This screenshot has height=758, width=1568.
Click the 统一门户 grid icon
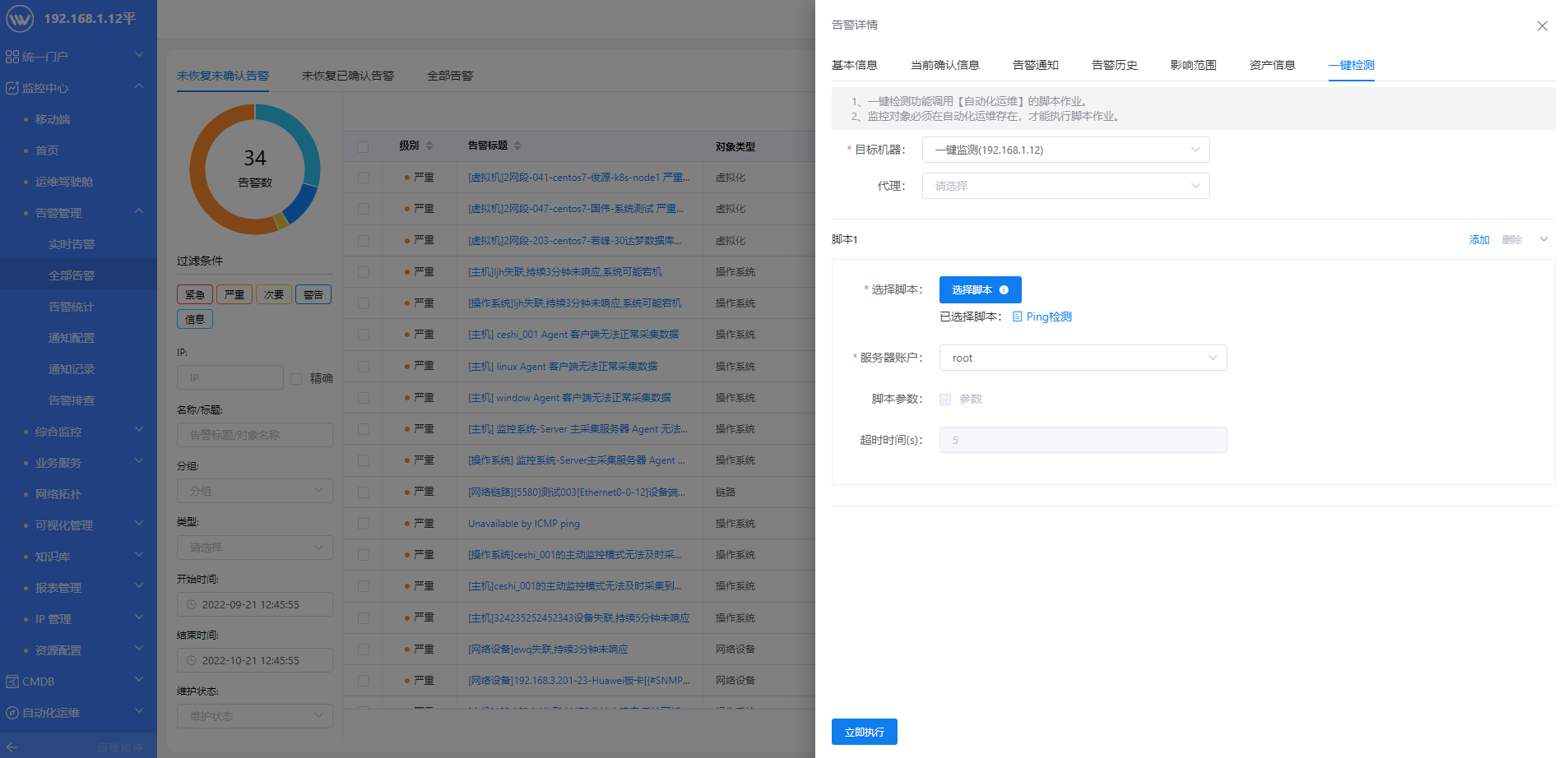click(12, 57)
